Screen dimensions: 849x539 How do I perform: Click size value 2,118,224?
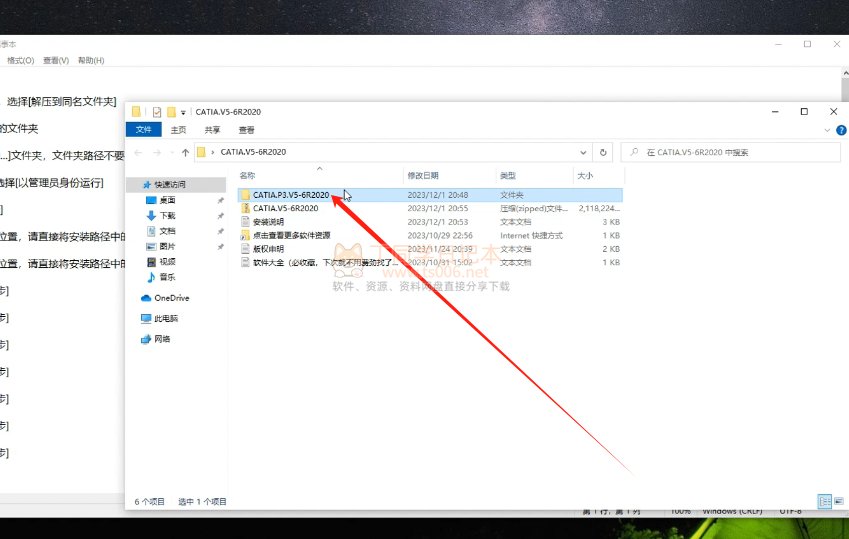coord(599,209)
